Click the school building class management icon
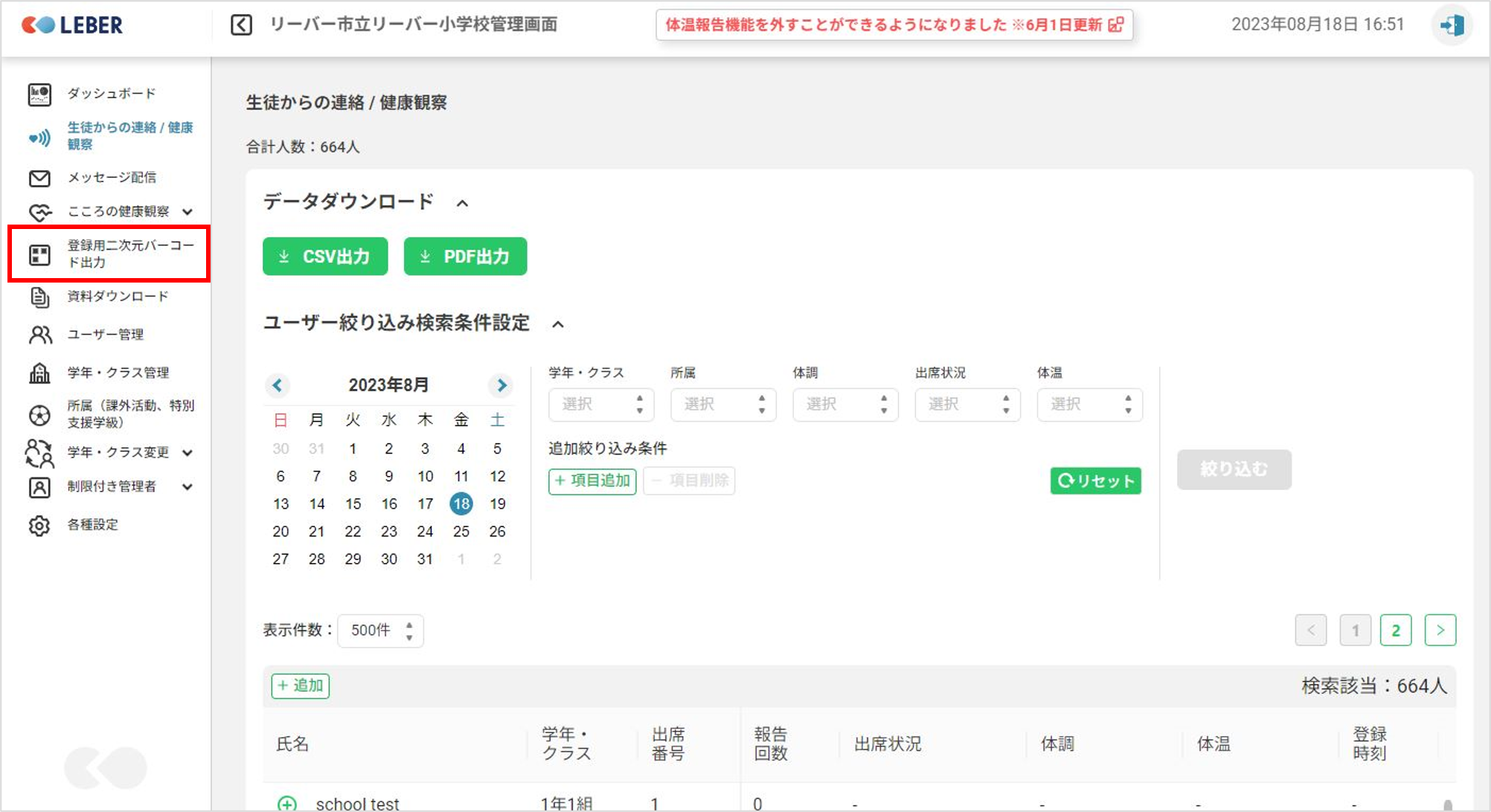 [x=39, y=373]
